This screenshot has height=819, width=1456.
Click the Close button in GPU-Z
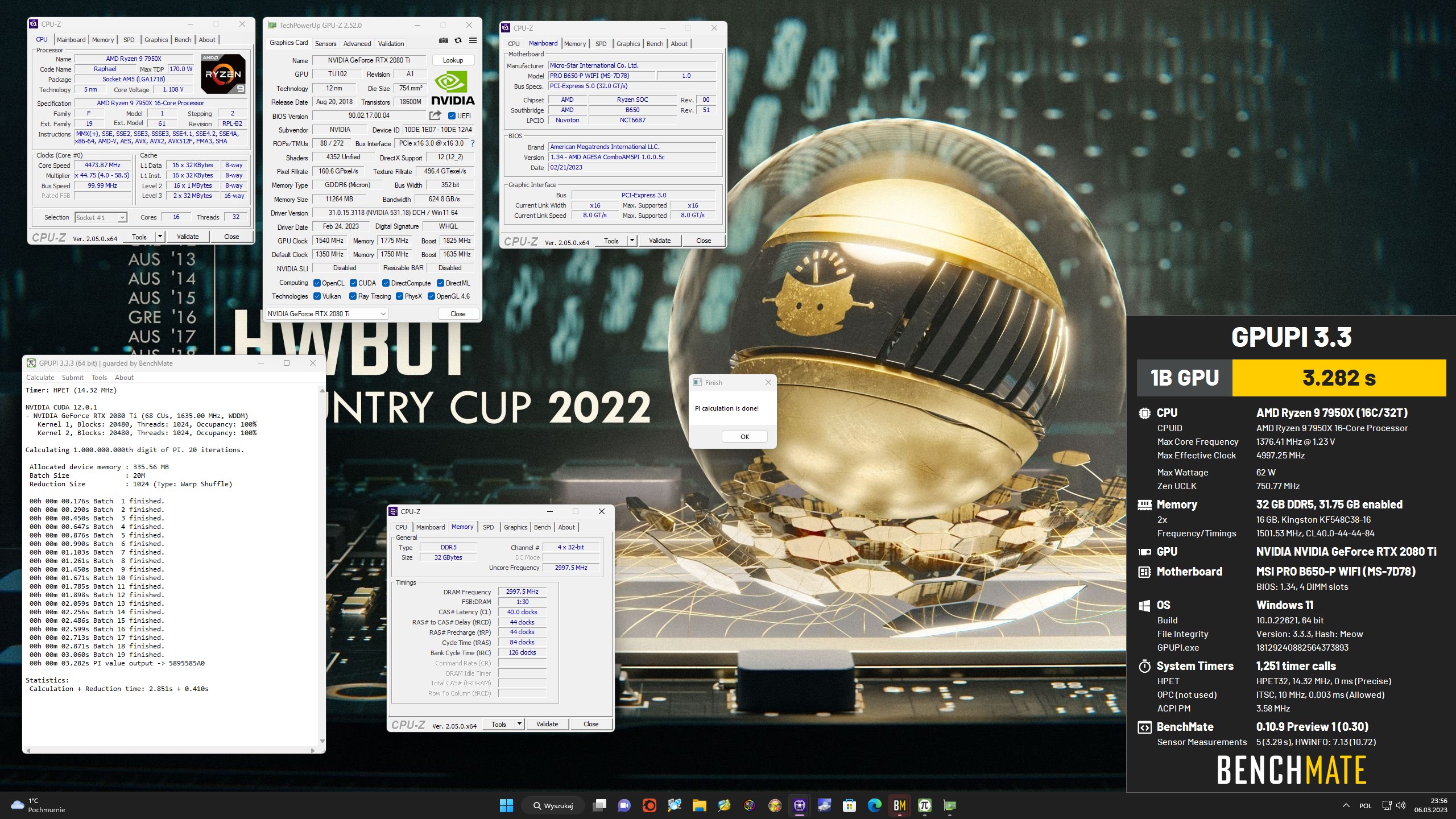click(458, 314)
